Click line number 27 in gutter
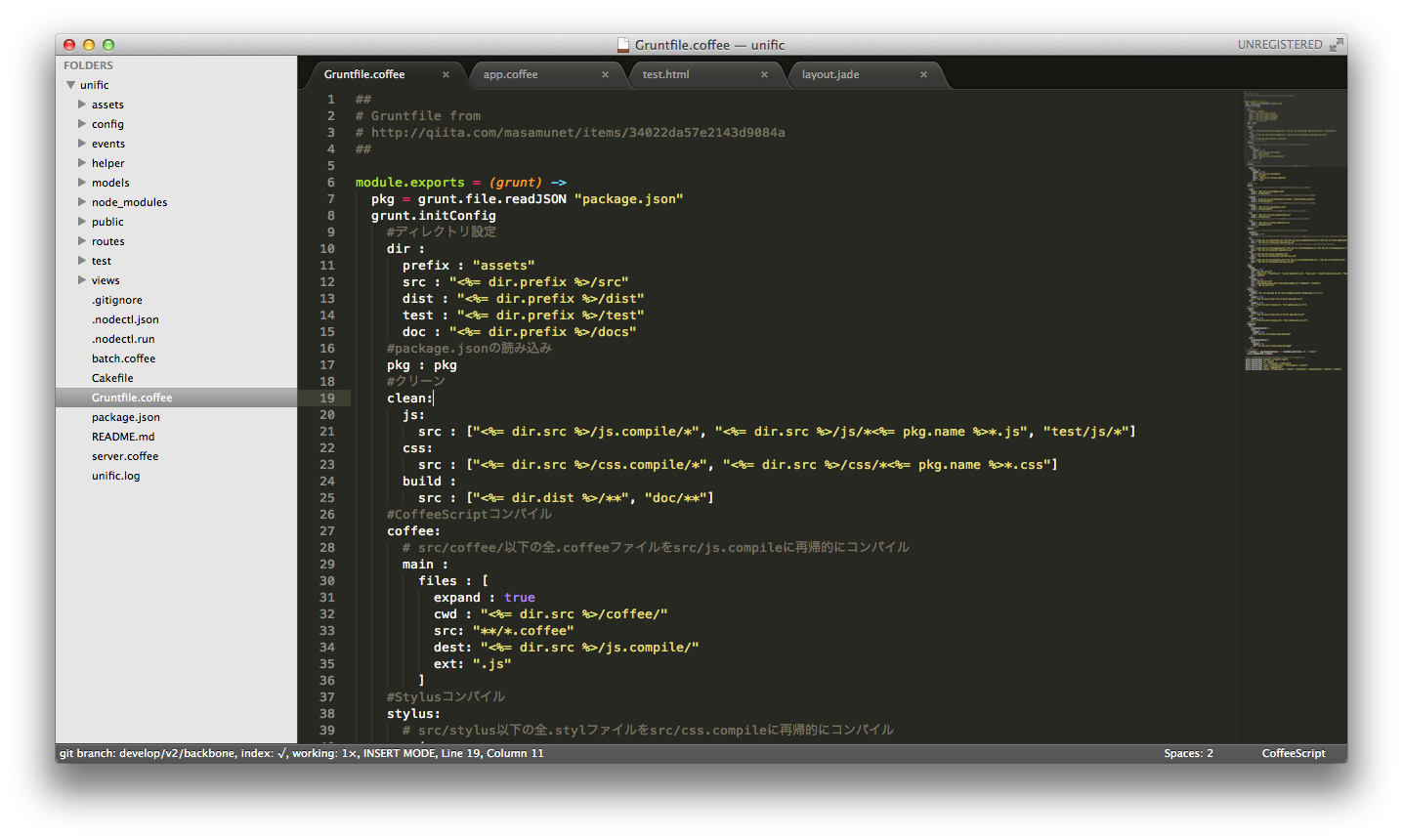 click(x=327, y=530)
